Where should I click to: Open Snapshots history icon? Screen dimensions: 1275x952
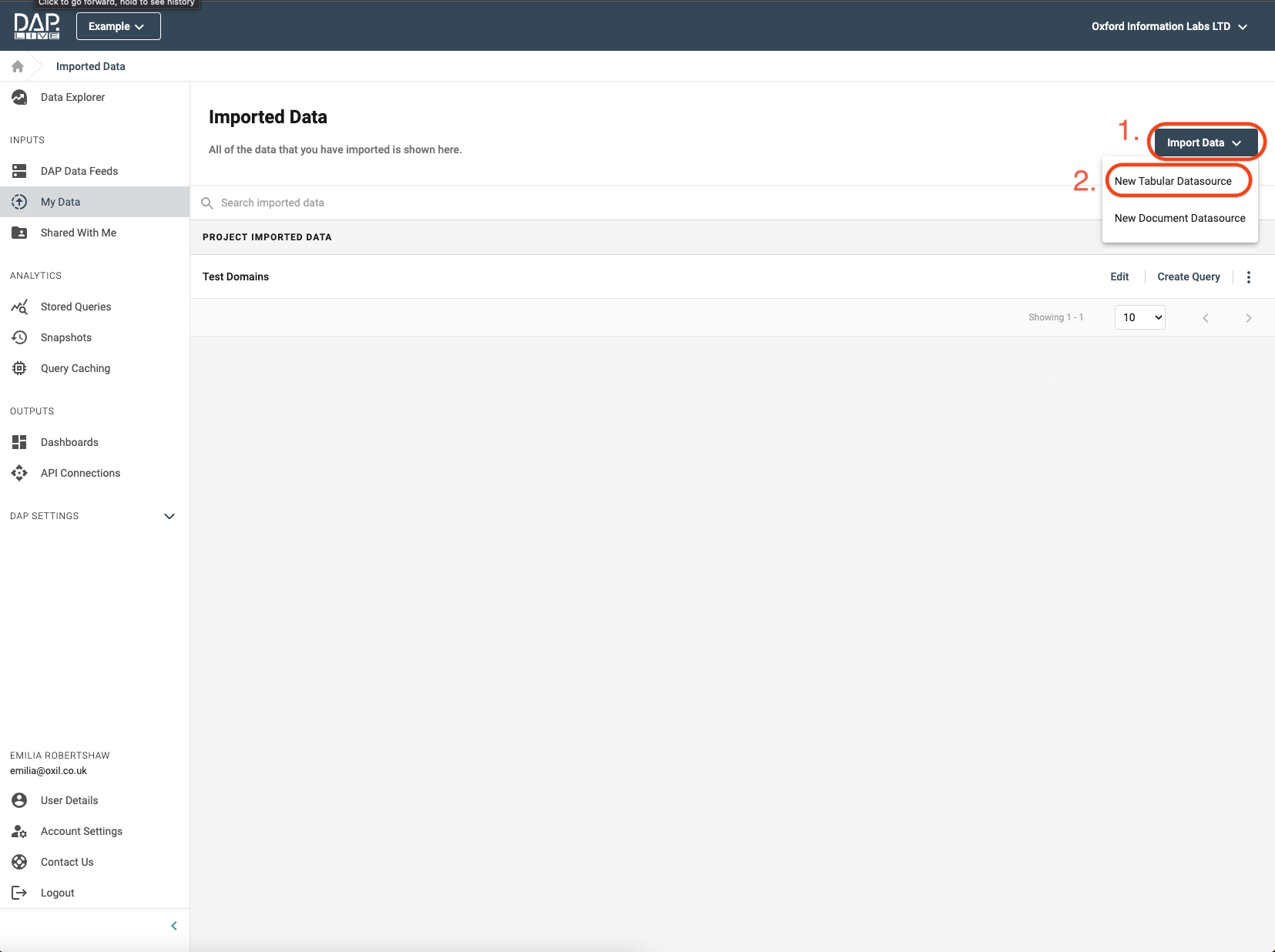click(19, 337)
